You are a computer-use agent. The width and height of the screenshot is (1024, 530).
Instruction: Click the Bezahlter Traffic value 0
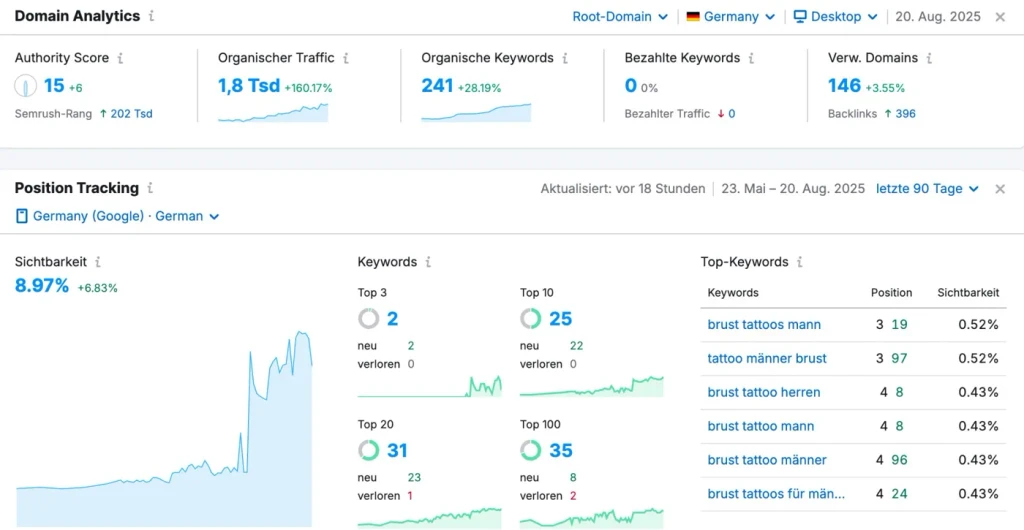pos(731,114)
